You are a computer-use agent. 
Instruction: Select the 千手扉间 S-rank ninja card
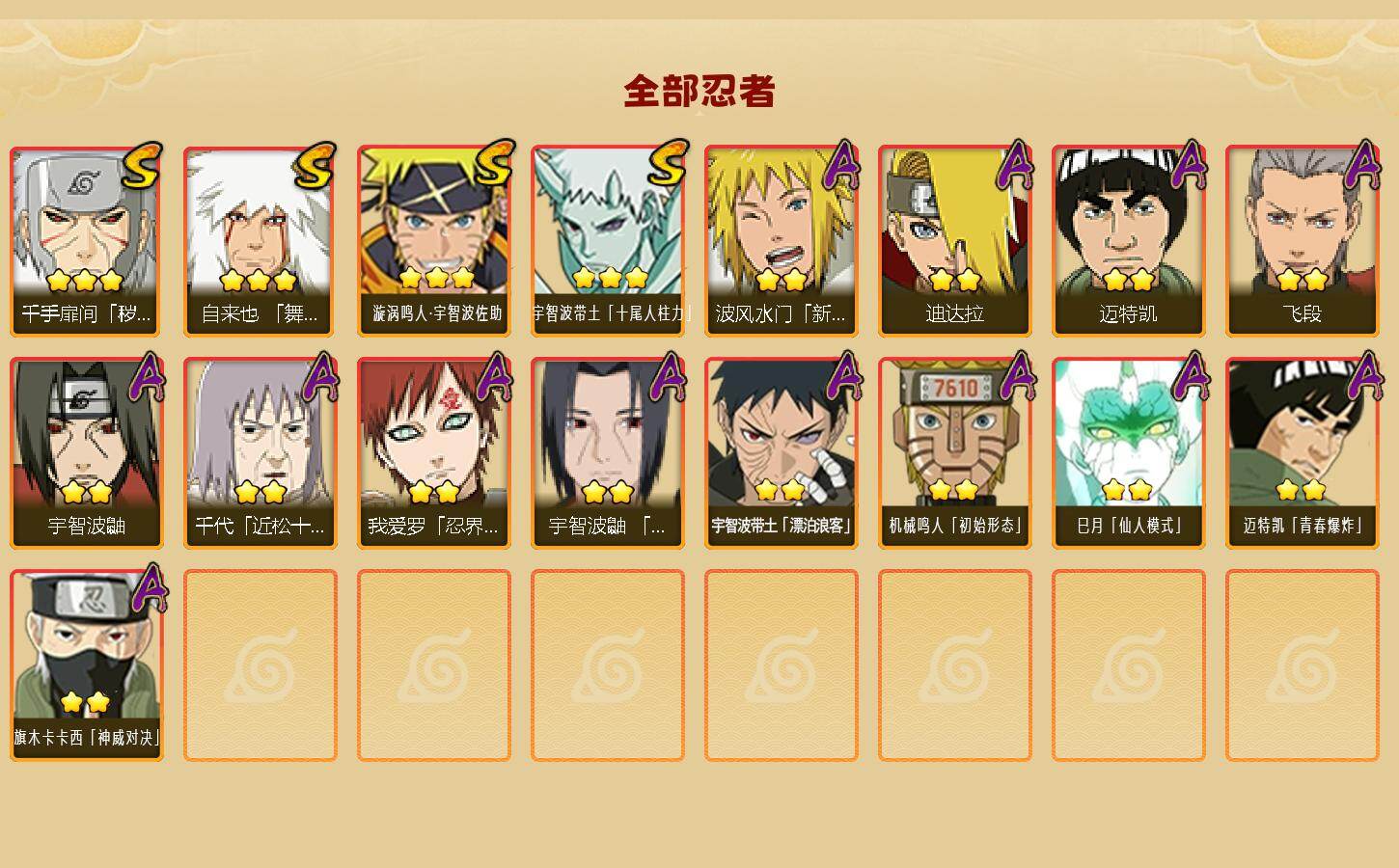pos(87,241)
